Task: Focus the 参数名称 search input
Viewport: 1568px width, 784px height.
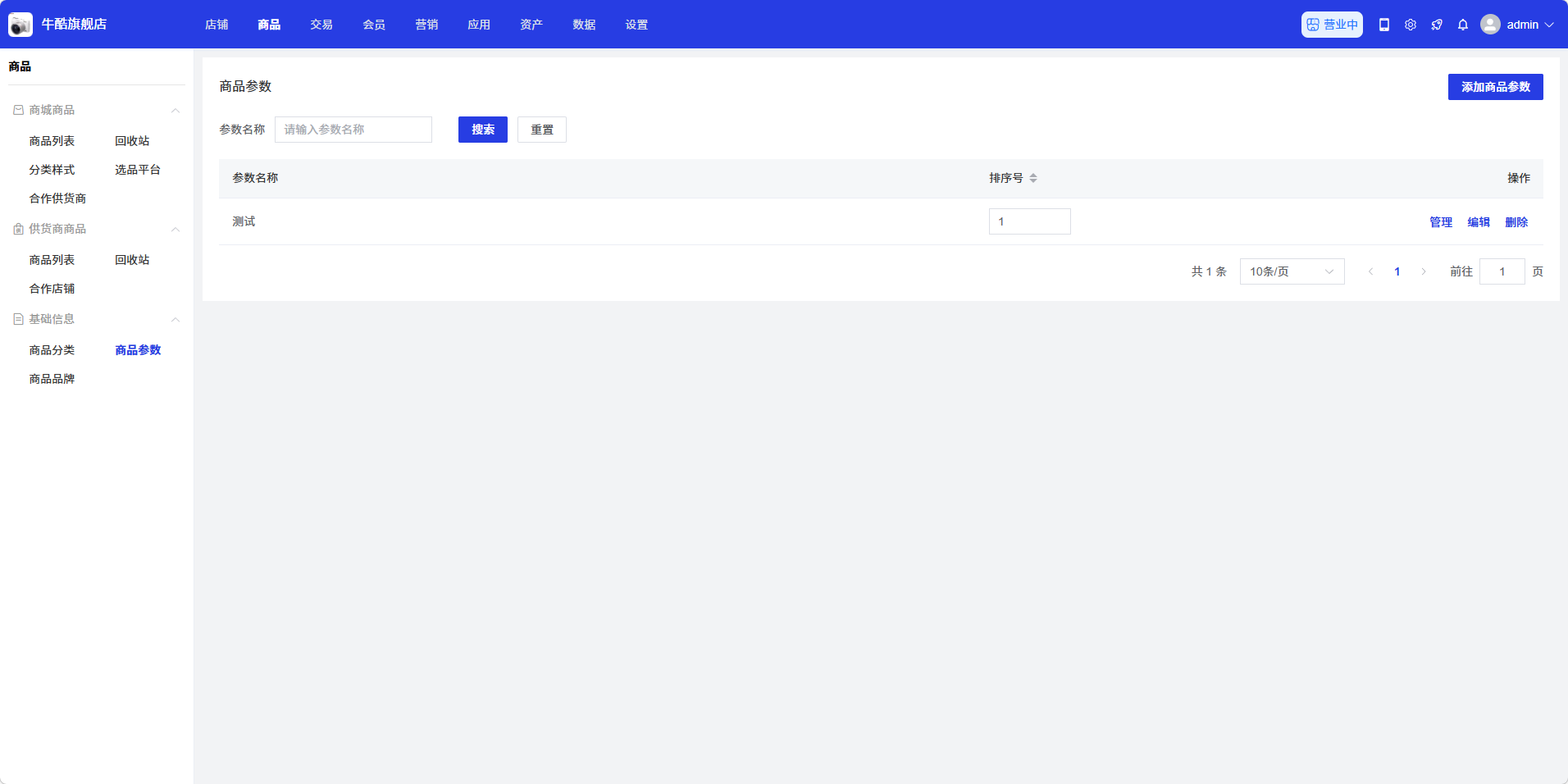Action: pyautogui.click(x=353, y=130)
